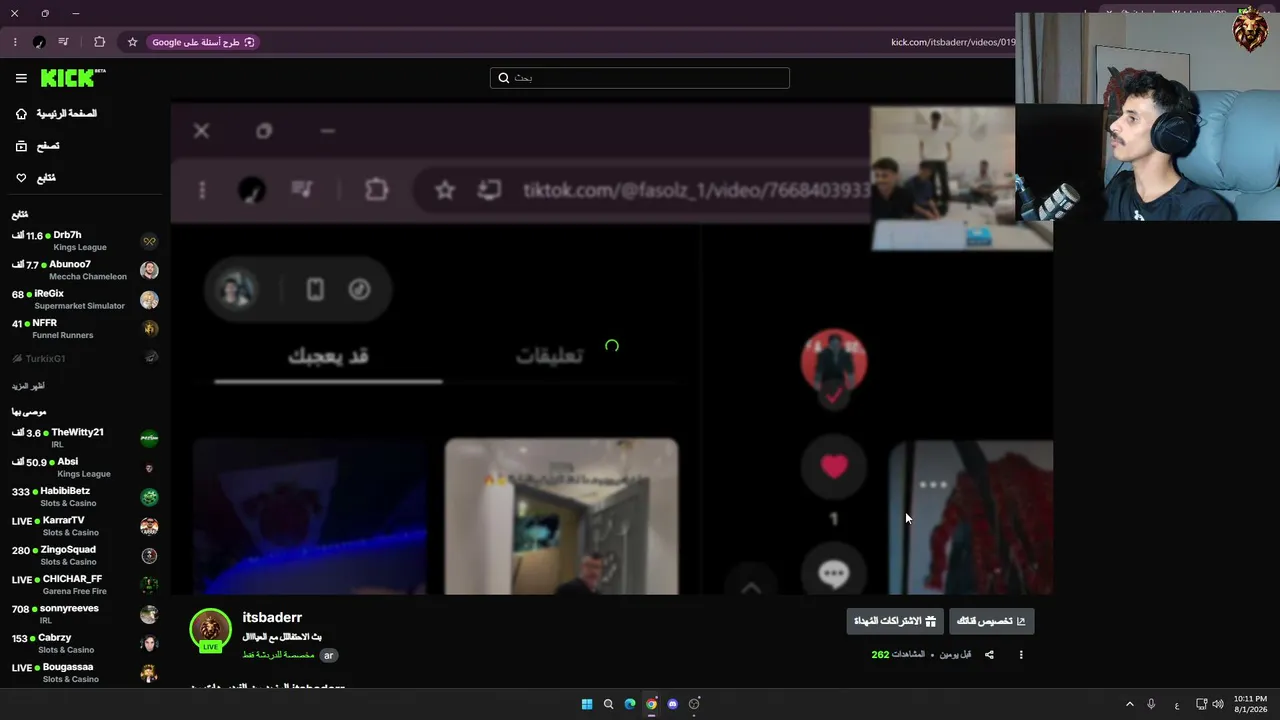This screenshot has width=1280, height=720.
Task: Open the ZingoSquad channel avatar
Action: 149,556
